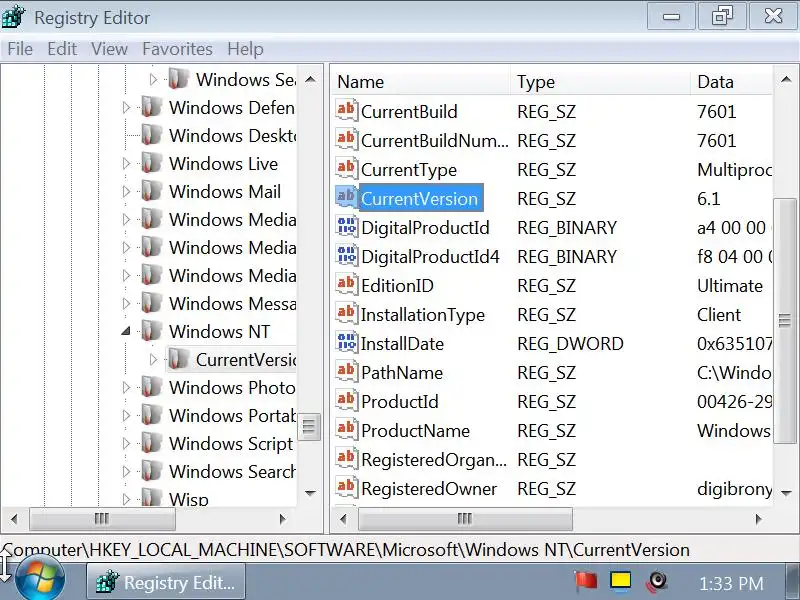Click the ProductId string value icon
The image size is (800, 600).
coord(346,401)
